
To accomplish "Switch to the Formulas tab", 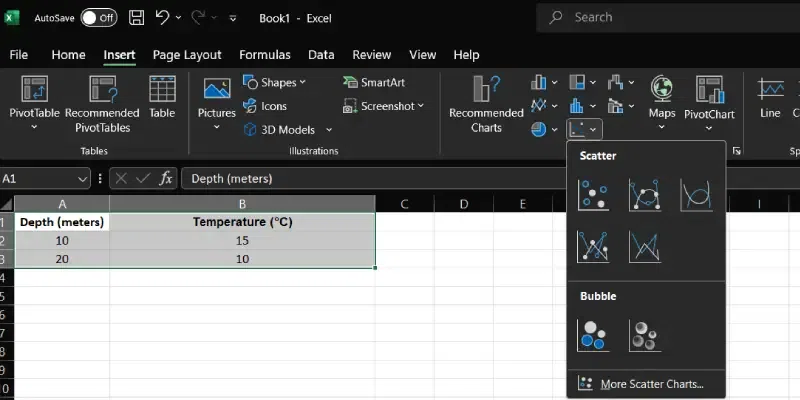I will 265,55.
